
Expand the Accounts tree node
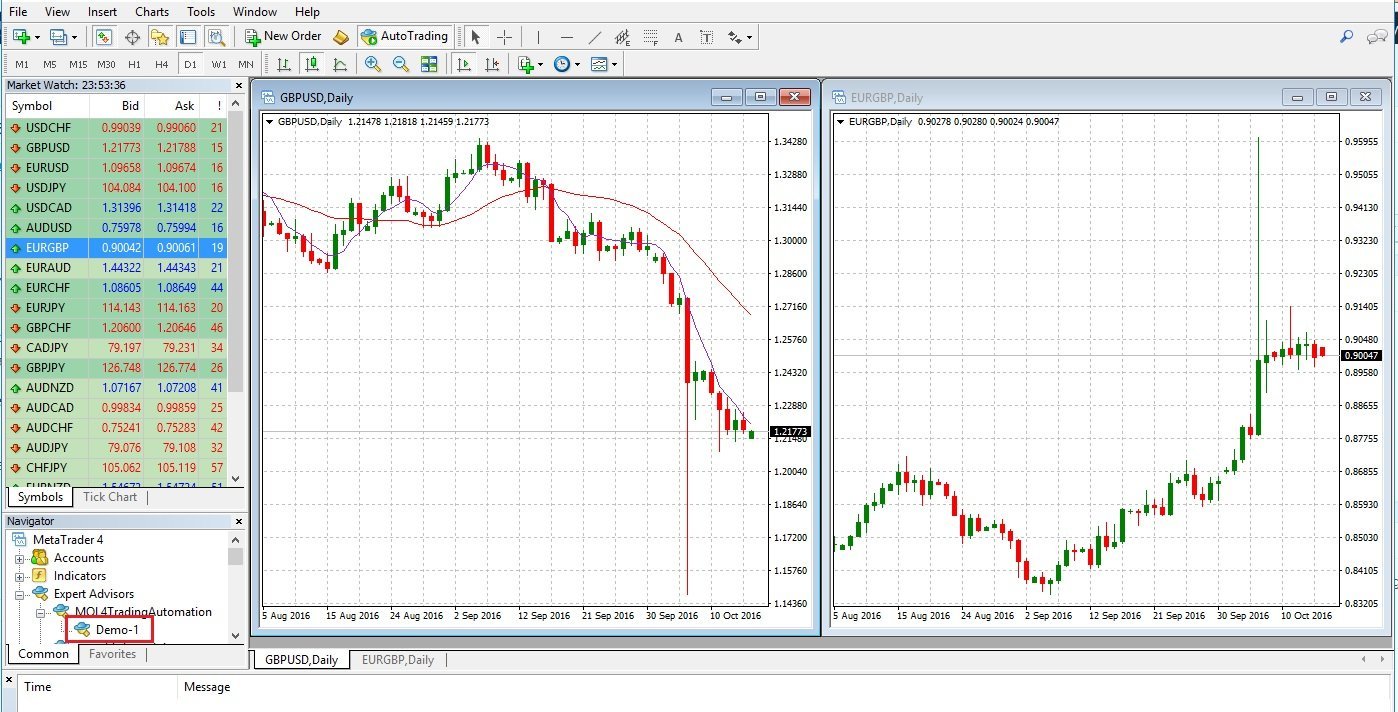point(19,558)
